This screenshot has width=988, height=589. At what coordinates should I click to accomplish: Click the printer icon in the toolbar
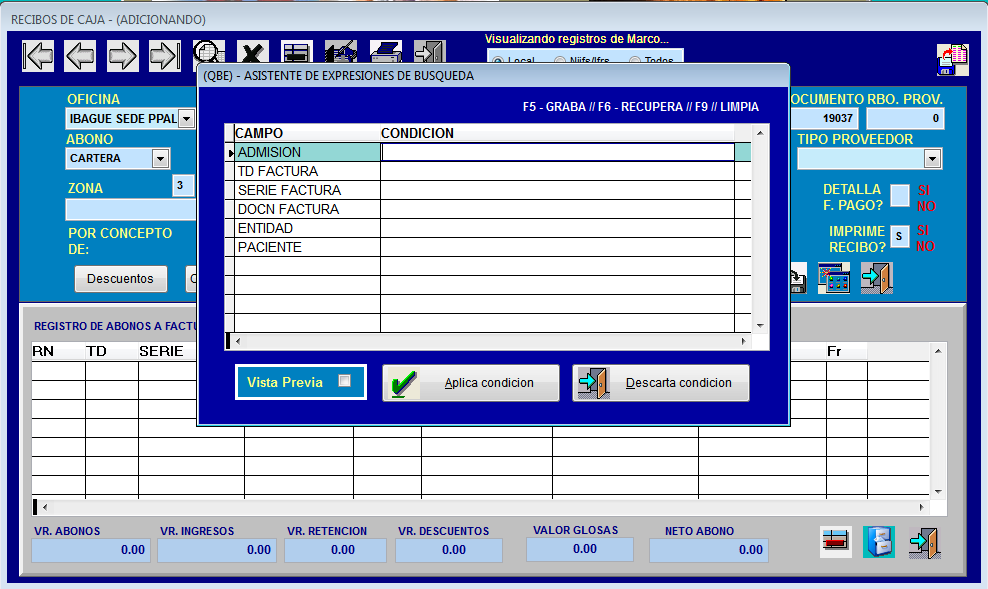point(386,52)
